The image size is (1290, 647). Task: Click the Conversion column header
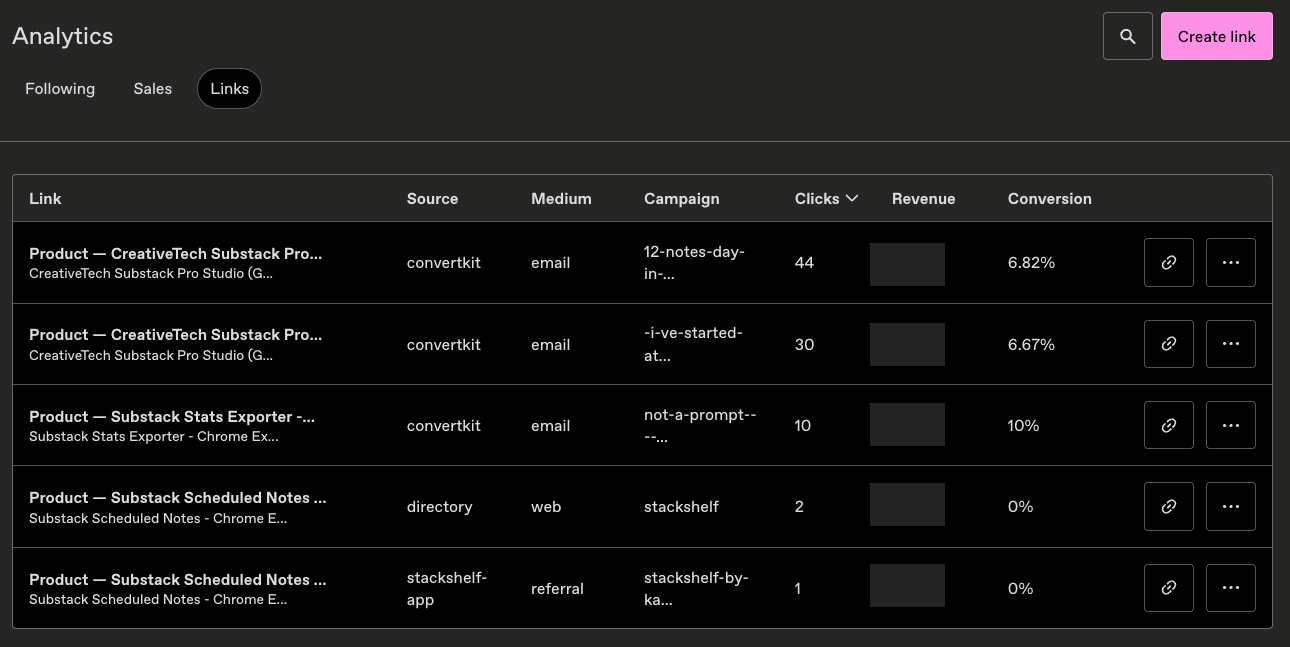tap(1049, 198)
